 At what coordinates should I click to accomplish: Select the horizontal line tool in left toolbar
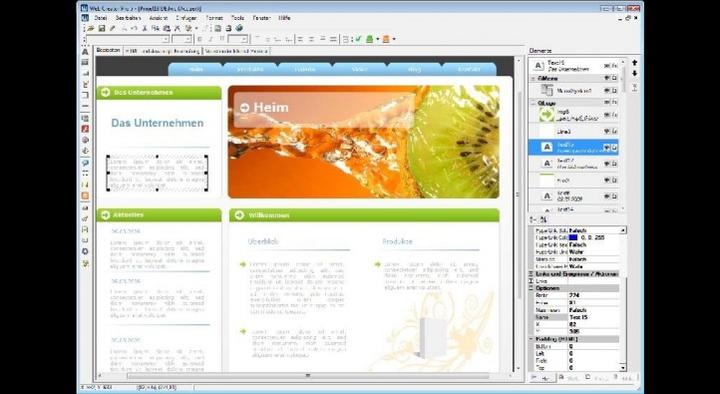[85, 106]
